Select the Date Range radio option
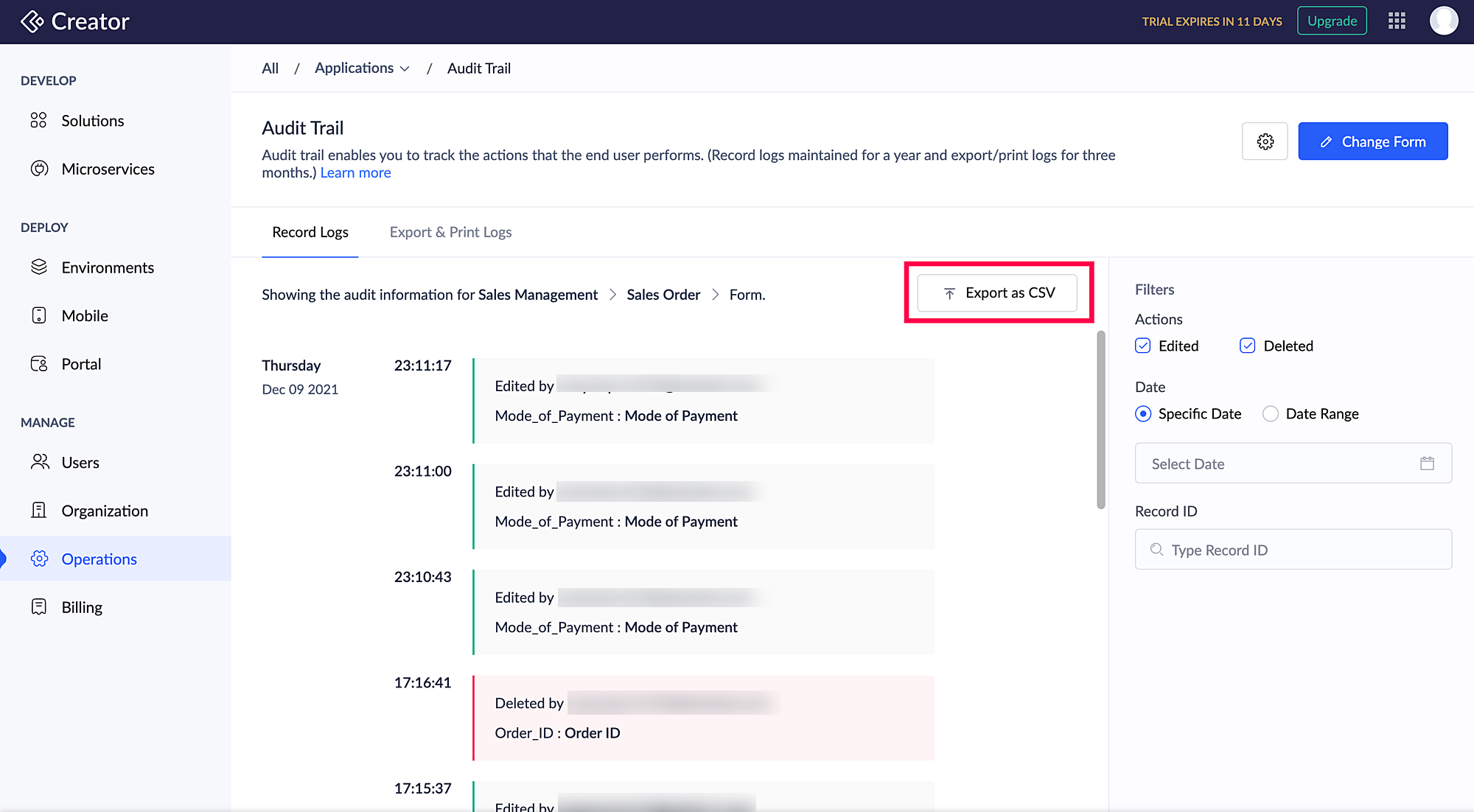The image size is (1474, 812). tap(1271, 414)
